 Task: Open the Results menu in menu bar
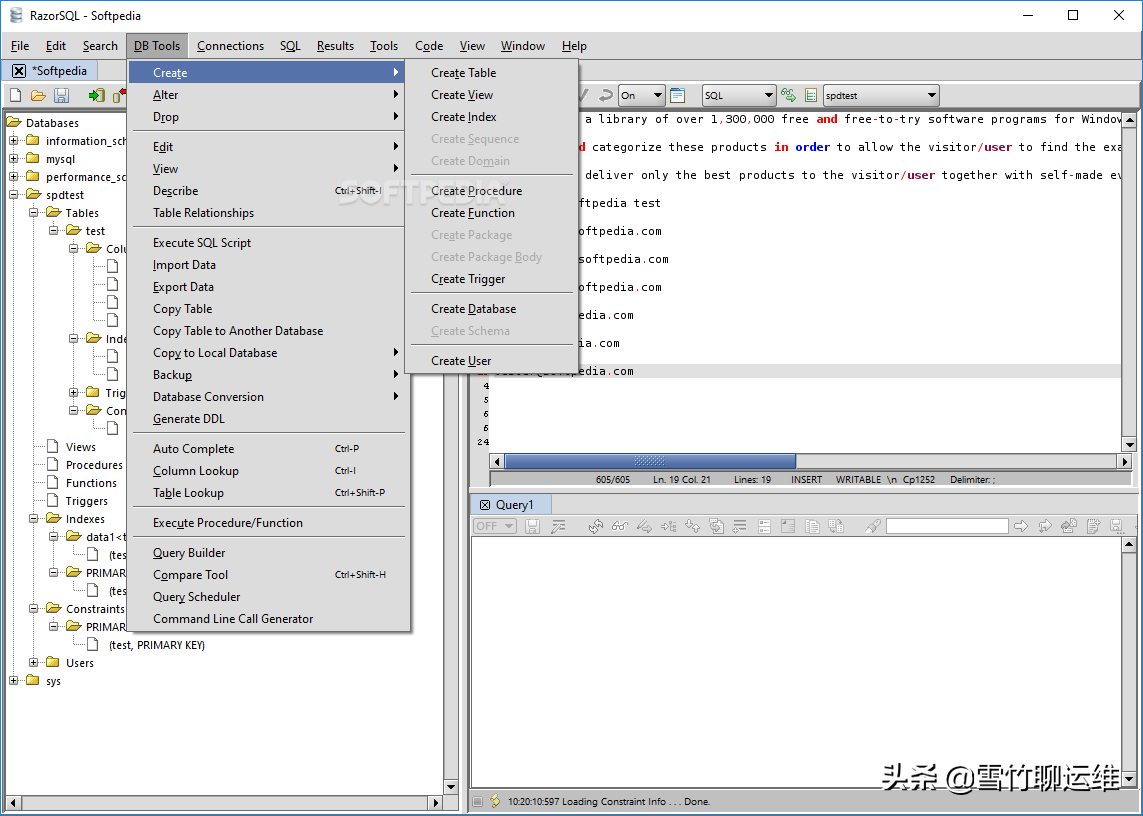335,46
